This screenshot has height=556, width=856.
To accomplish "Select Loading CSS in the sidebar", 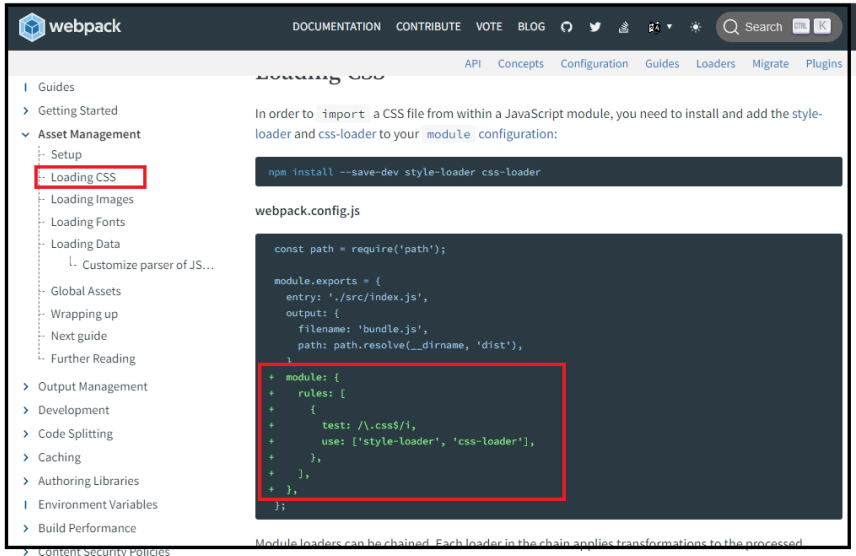I will click(x=83, y=177).
